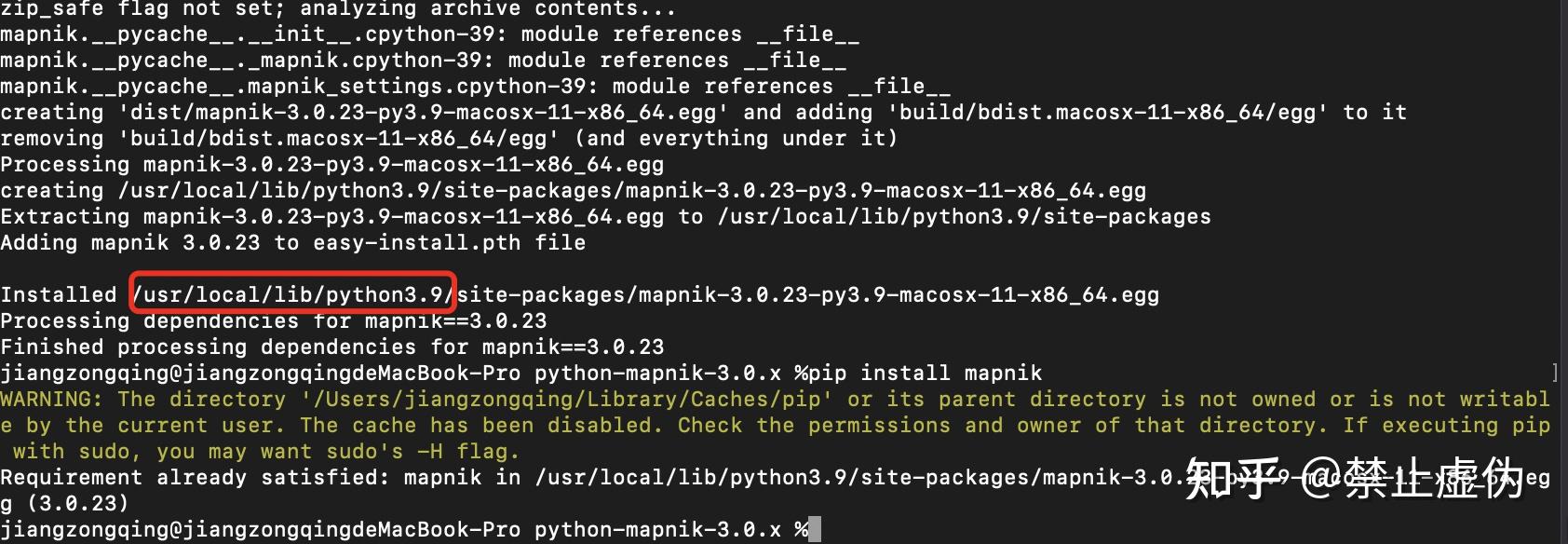Click the 'Processing dependencies for mapnik==3.0.23' line
The height and width of the screenshot is (544, 1568).
(x=274, y=321)
